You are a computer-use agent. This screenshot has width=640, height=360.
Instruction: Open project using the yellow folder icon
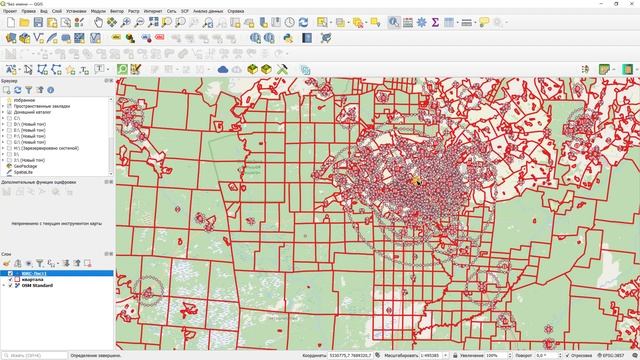[24, 22]
